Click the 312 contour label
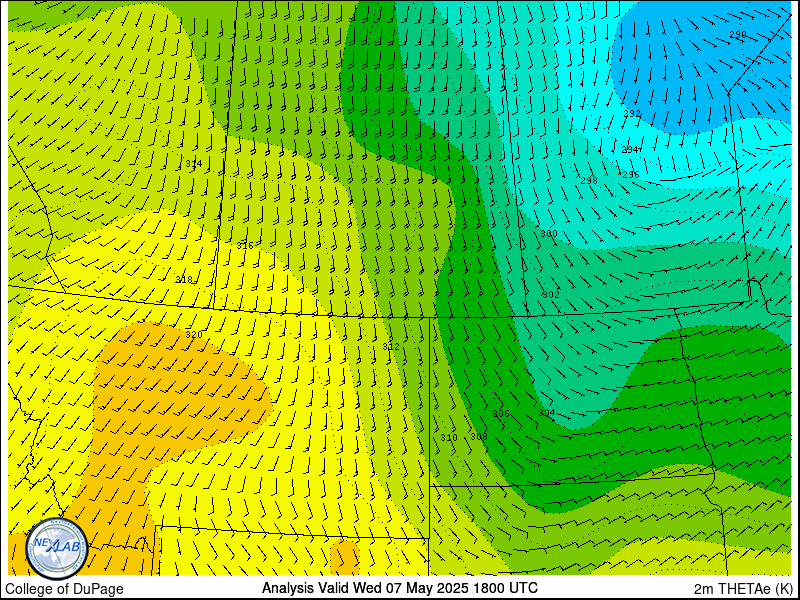Screen dimensions: 800x600 [391, 346]
